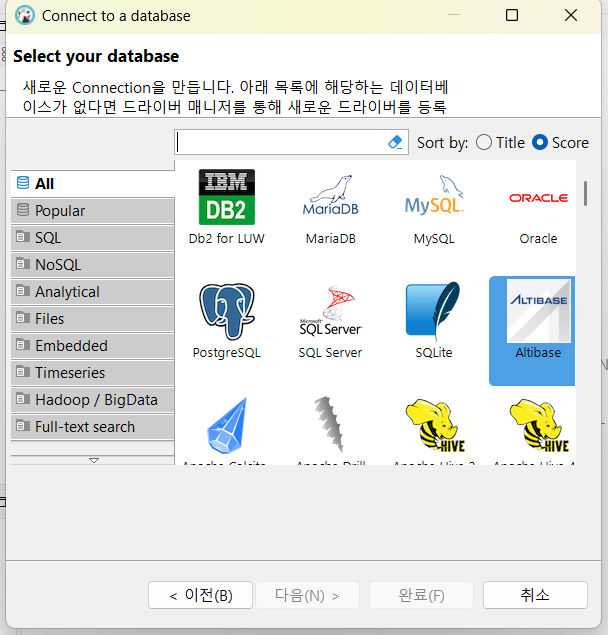Switch to the Popular category
The image size is (608, 635).
(93, 211)
